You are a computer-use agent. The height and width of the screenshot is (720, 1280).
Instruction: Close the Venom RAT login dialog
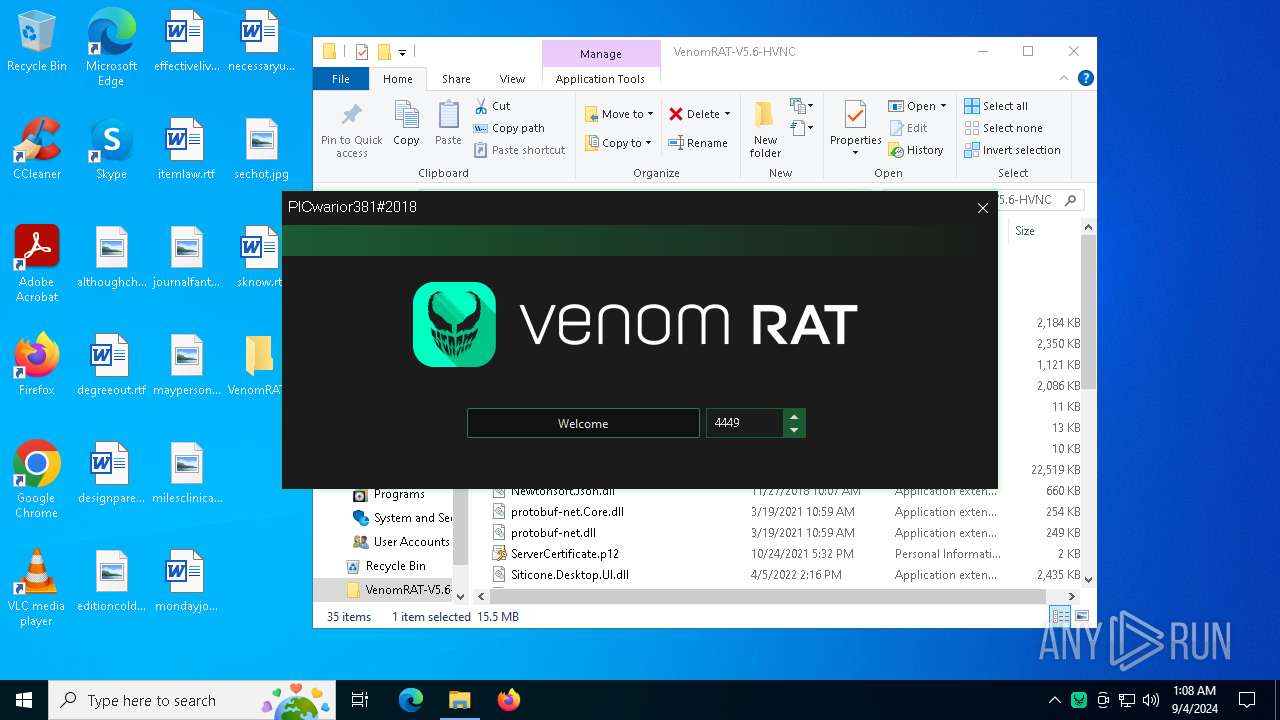pyautogui.click(x=982, y=208)
